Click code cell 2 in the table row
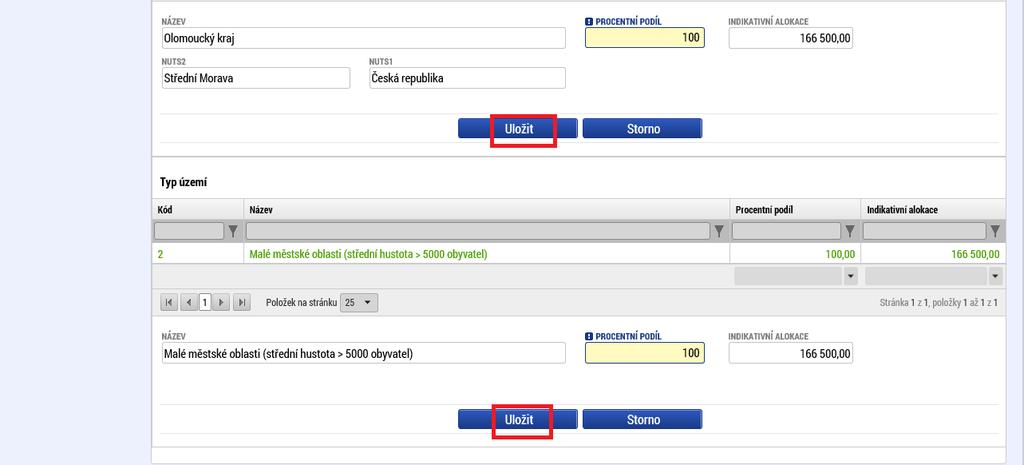The image size is (1024, 465). [198, 254]
